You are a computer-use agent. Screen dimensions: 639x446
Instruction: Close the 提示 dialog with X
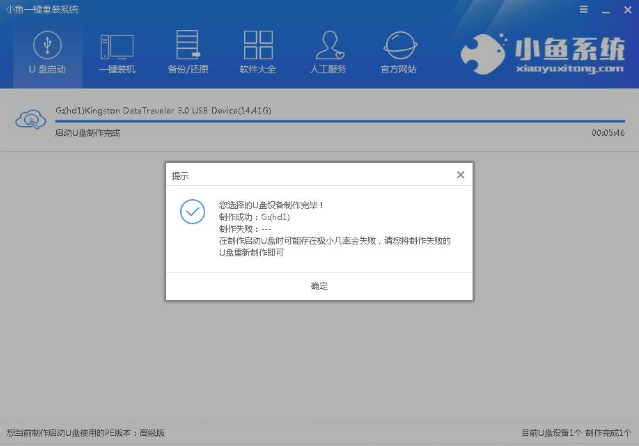point(460,174)
